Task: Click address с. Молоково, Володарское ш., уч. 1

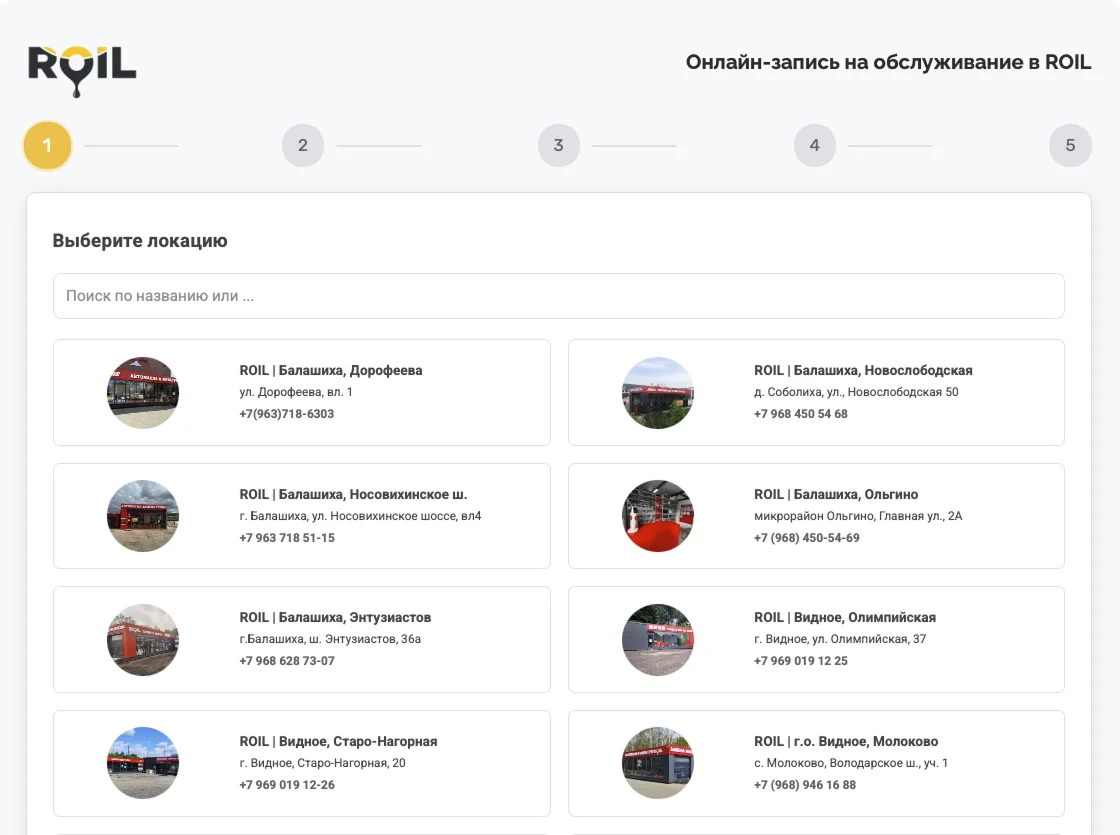Action: point(851,763)
